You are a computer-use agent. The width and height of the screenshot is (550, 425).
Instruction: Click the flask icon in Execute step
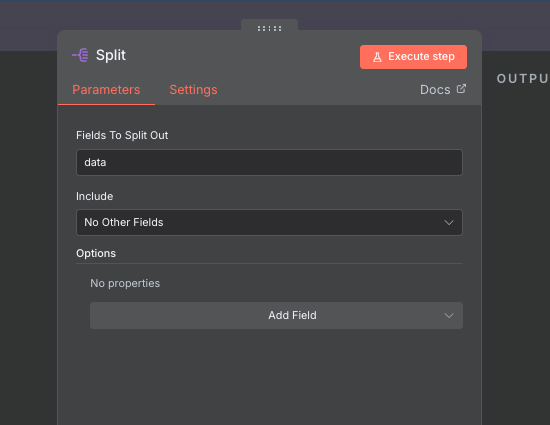[377, 57]
